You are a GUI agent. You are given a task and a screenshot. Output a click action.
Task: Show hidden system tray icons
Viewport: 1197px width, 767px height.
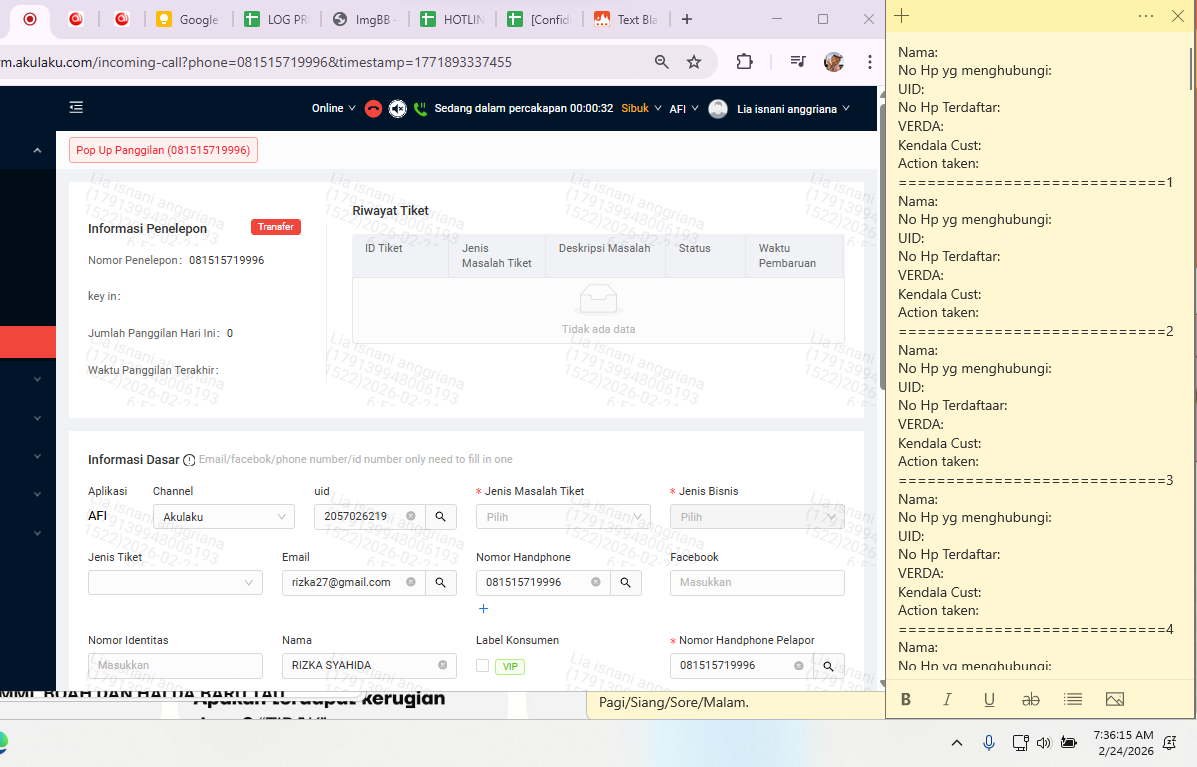click(957, 743)
